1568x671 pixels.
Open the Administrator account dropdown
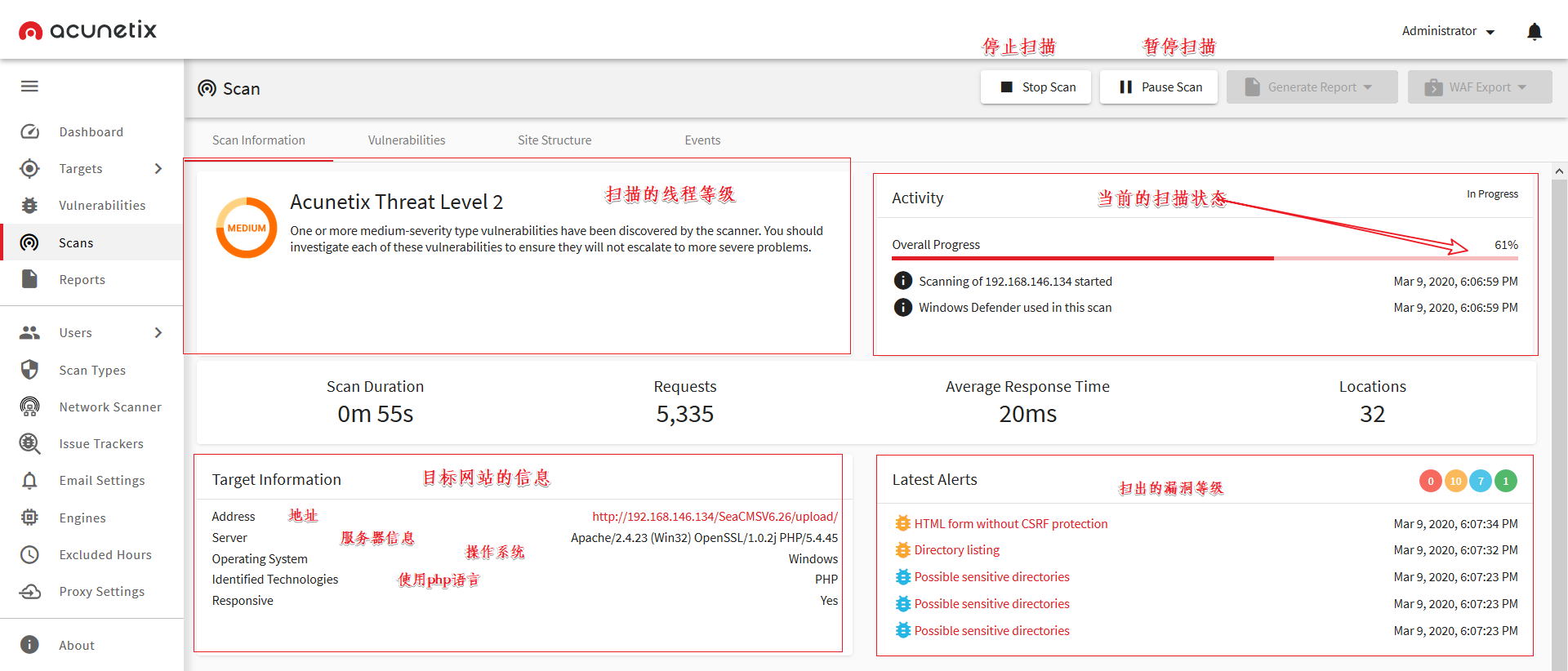(1448, 31)
